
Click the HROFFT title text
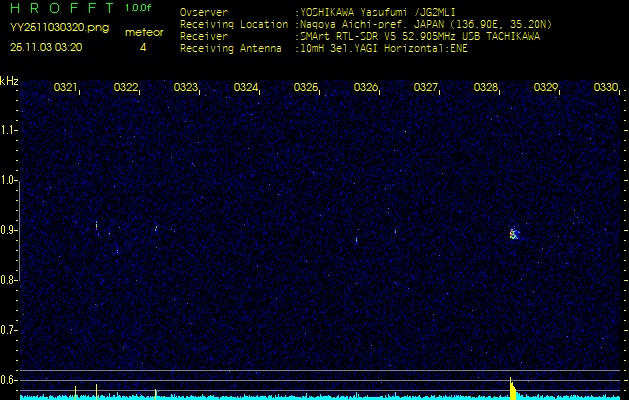click(x=62, y=8)
